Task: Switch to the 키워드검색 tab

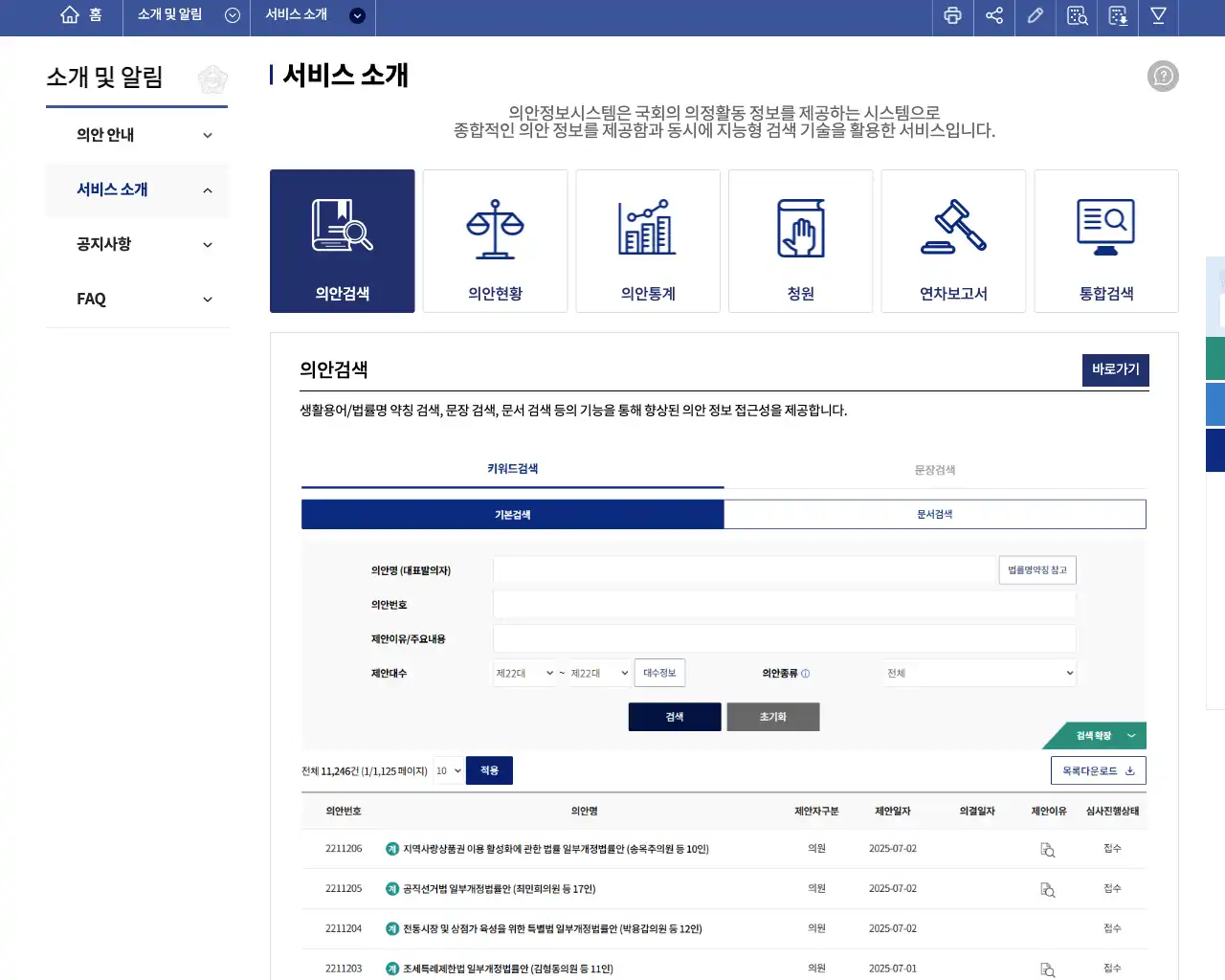Action: (x=513, y=470)
